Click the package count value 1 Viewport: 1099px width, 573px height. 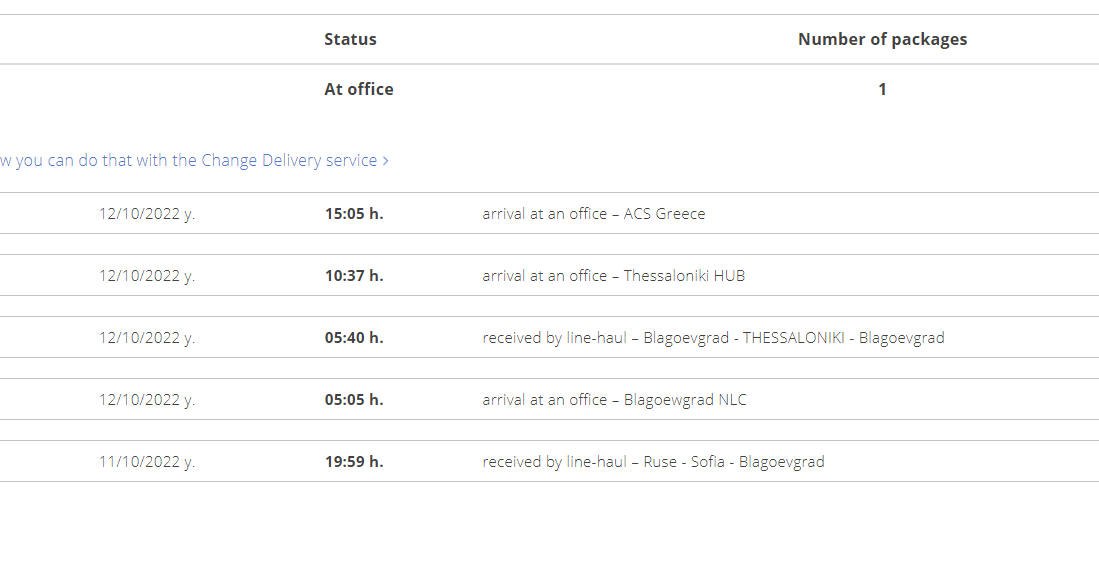tap(882, 89)
